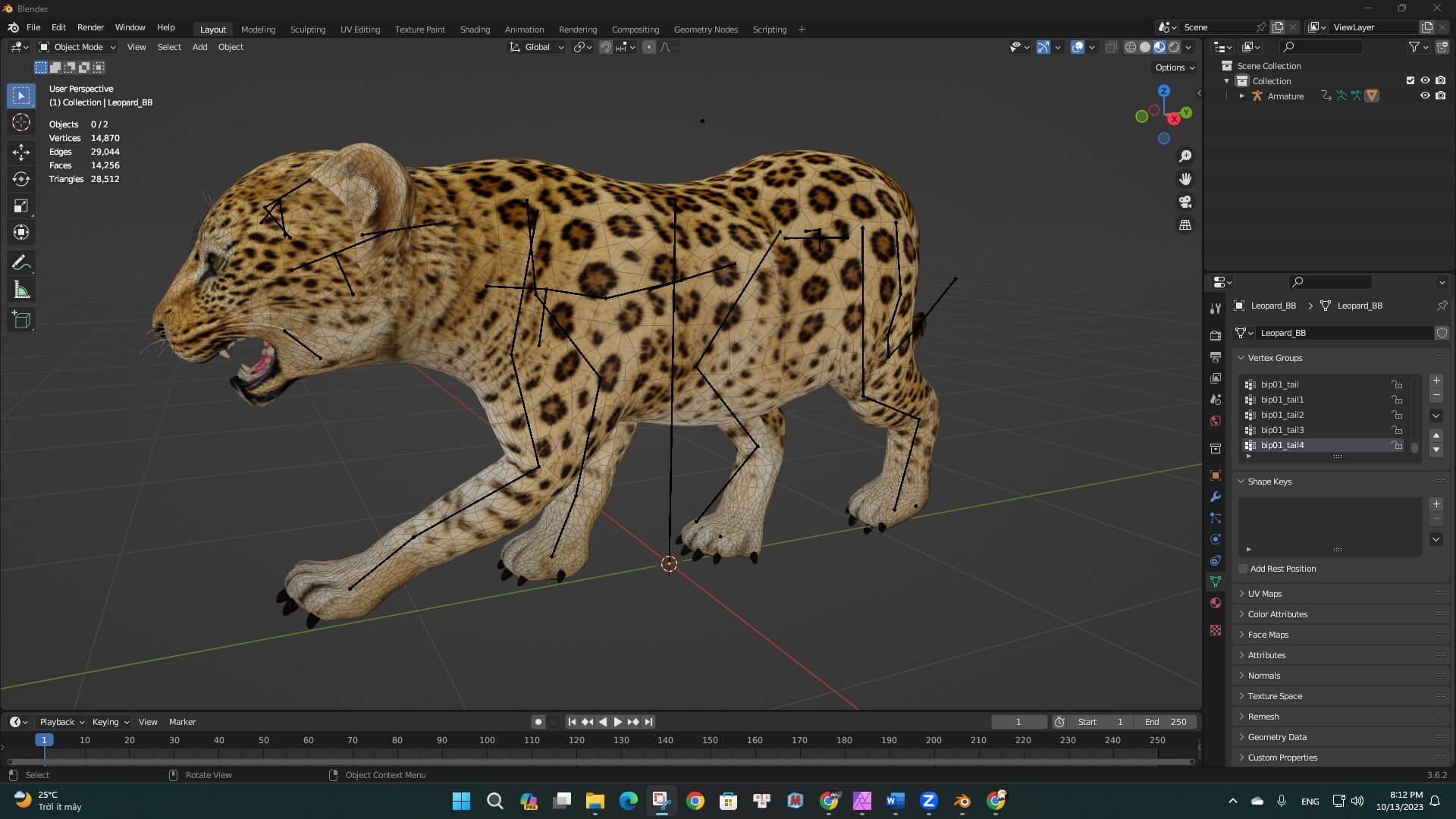Switch to rendered viewport shading
This screenshot has width=1456, height=819.
(1174, 47)
